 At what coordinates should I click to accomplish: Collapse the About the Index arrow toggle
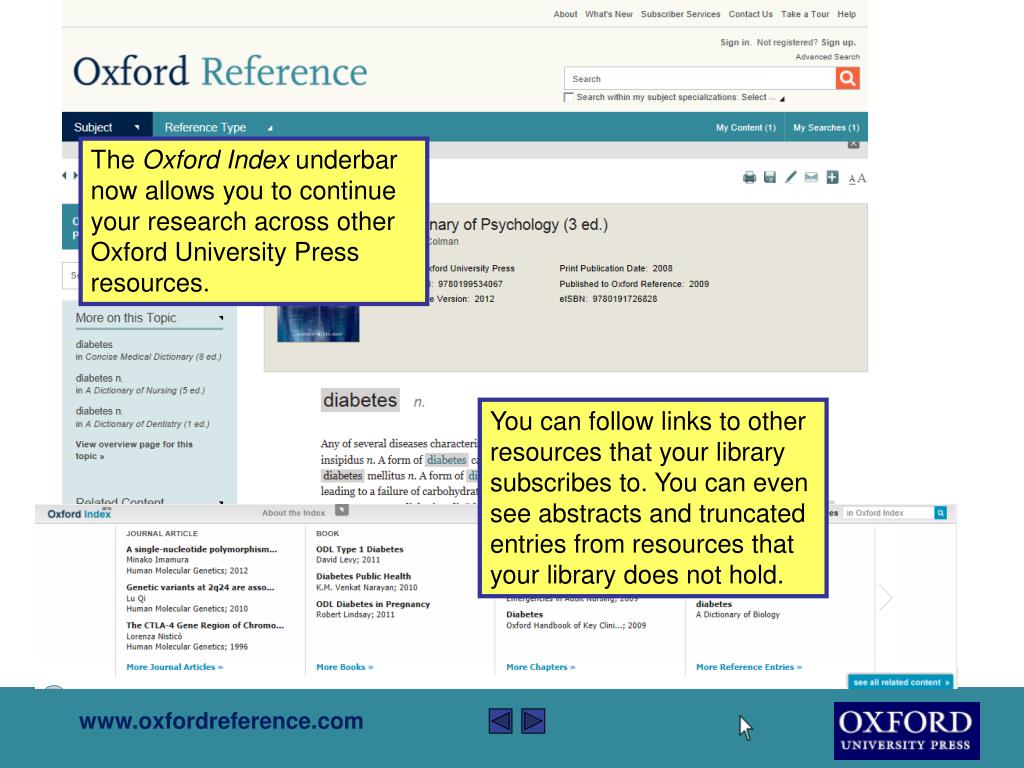pos(342,510)
